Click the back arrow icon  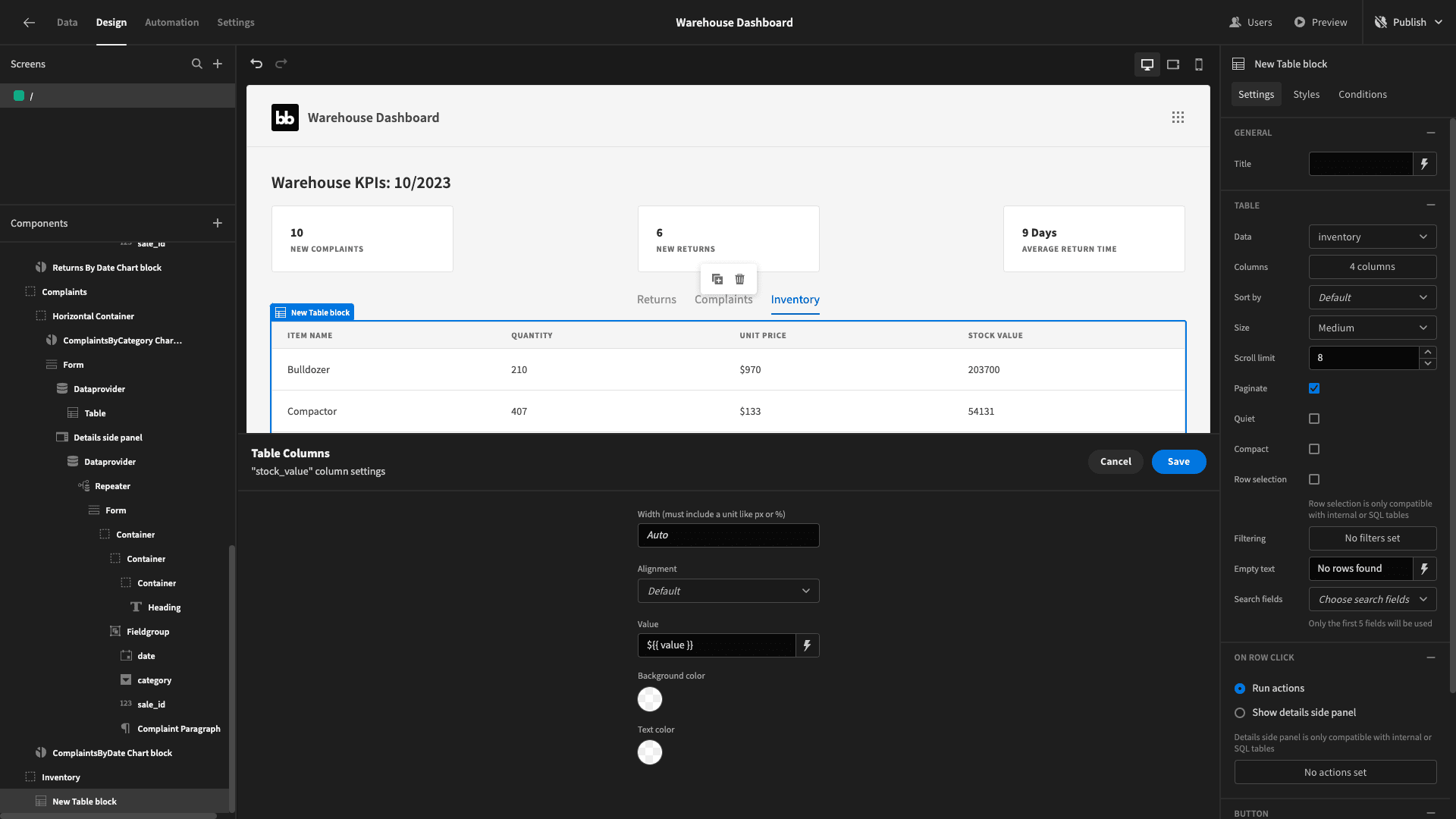pos(29,23)
